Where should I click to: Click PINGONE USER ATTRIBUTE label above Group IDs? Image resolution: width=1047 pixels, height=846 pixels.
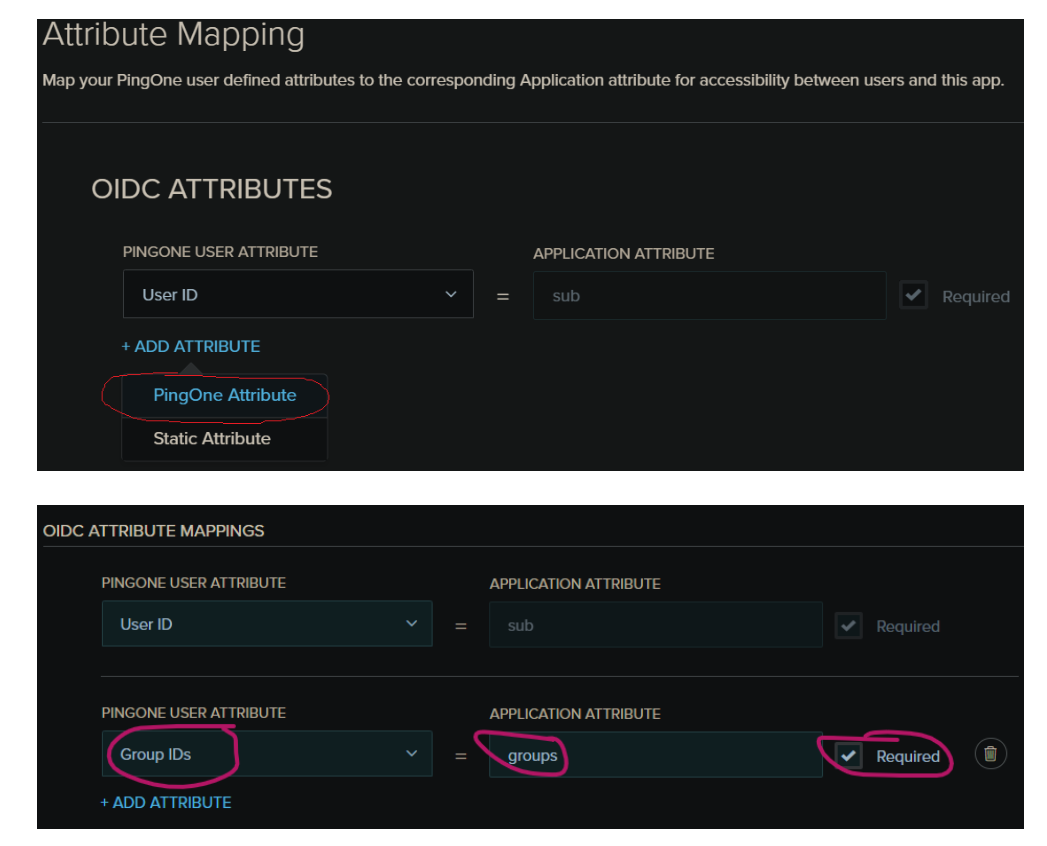194,713
